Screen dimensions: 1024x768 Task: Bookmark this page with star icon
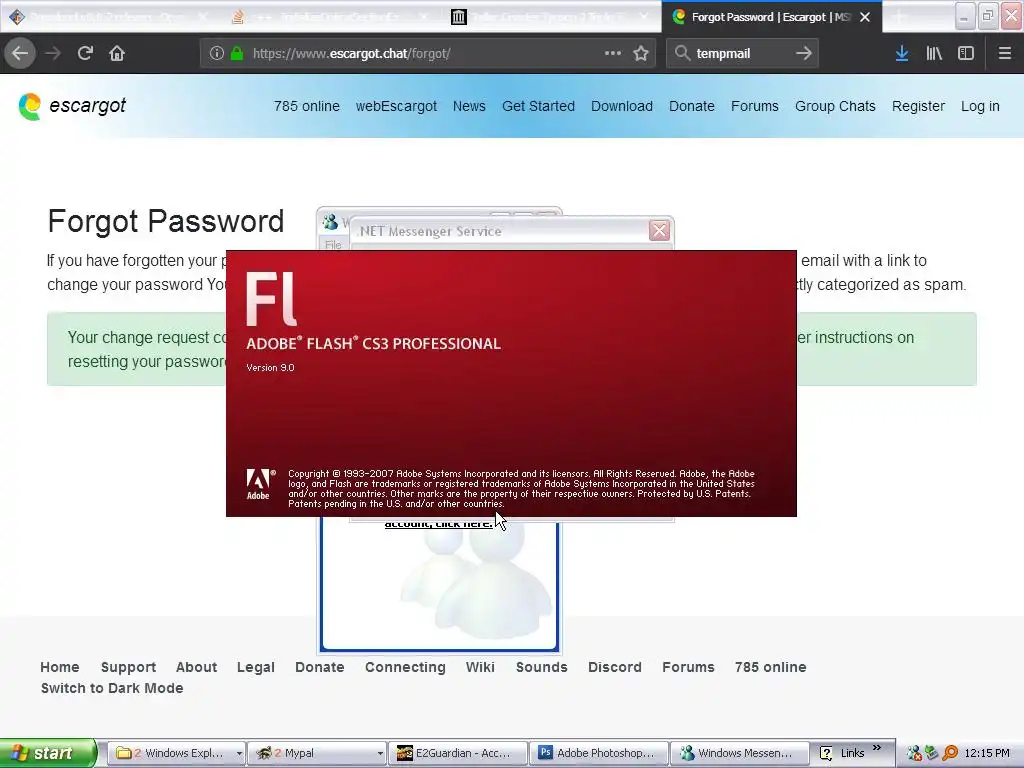[x=641, y=54]
